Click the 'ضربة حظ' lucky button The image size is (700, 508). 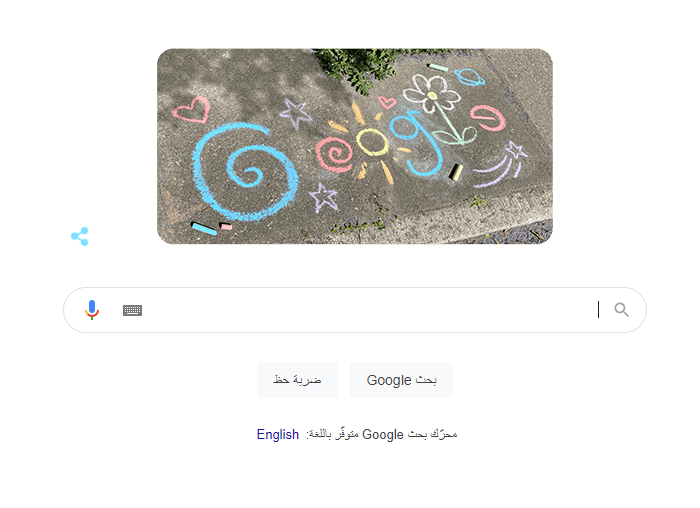click(297, 380)
